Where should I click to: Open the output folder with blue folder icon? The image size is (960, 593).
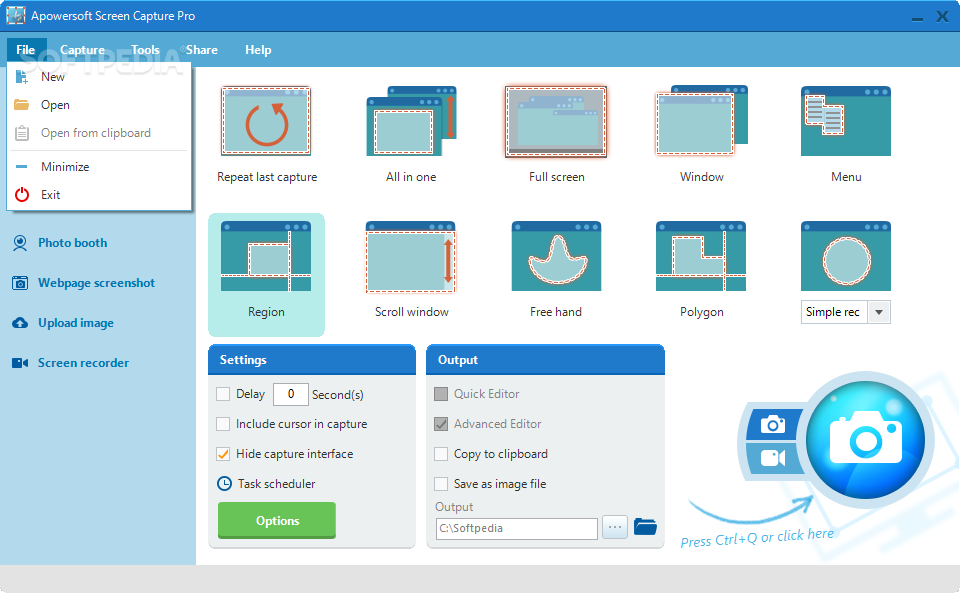(645, 526)
